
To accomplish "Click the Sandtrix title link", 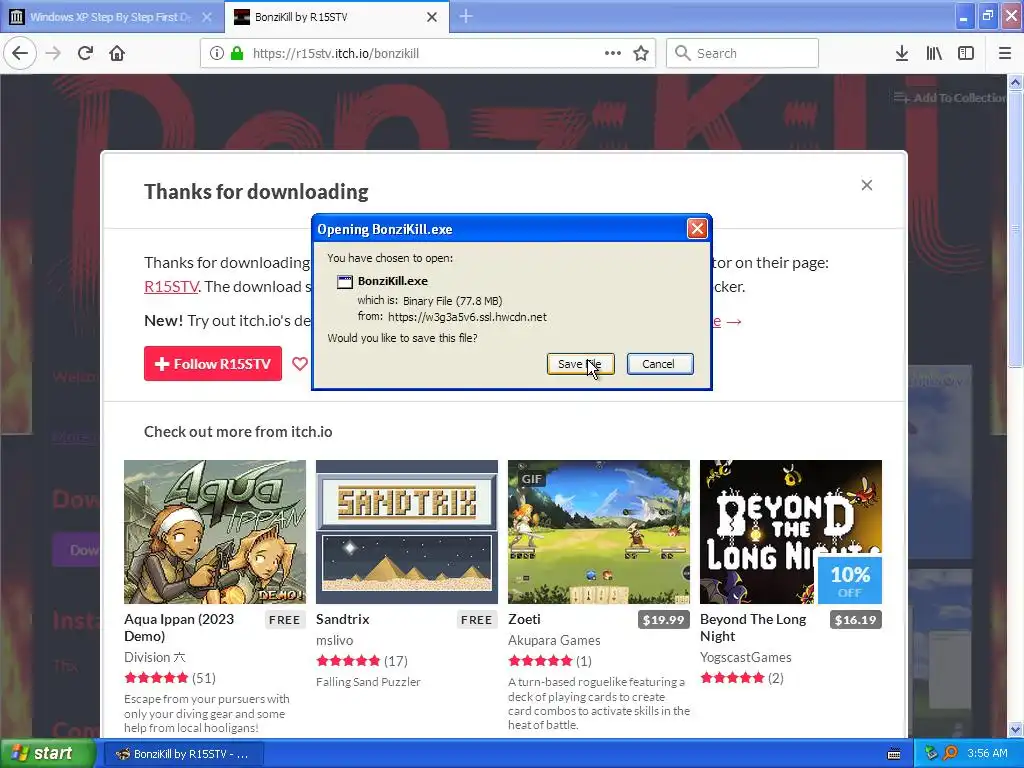I will click(343, 619).
